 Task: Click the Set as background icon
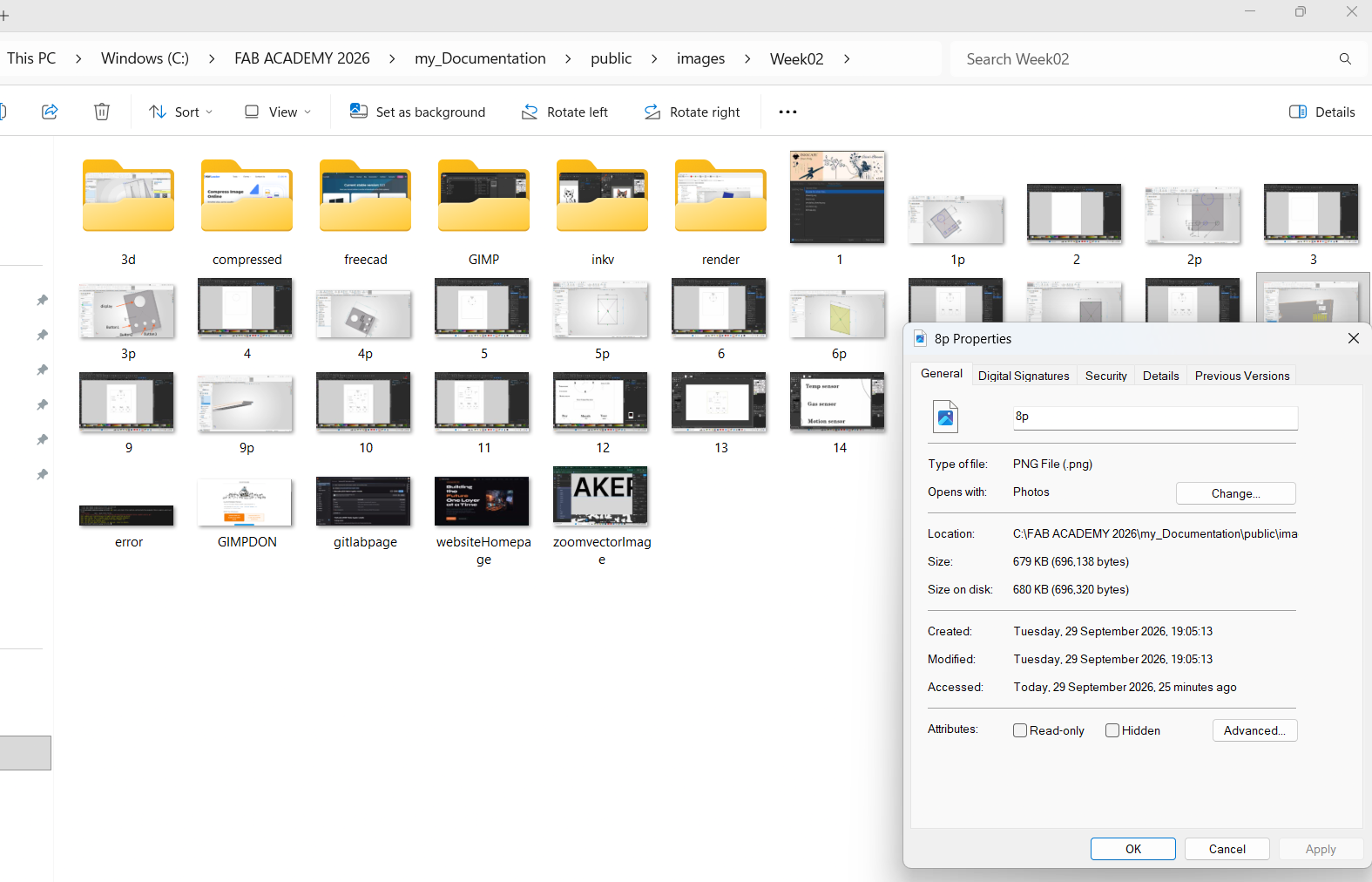358,111
